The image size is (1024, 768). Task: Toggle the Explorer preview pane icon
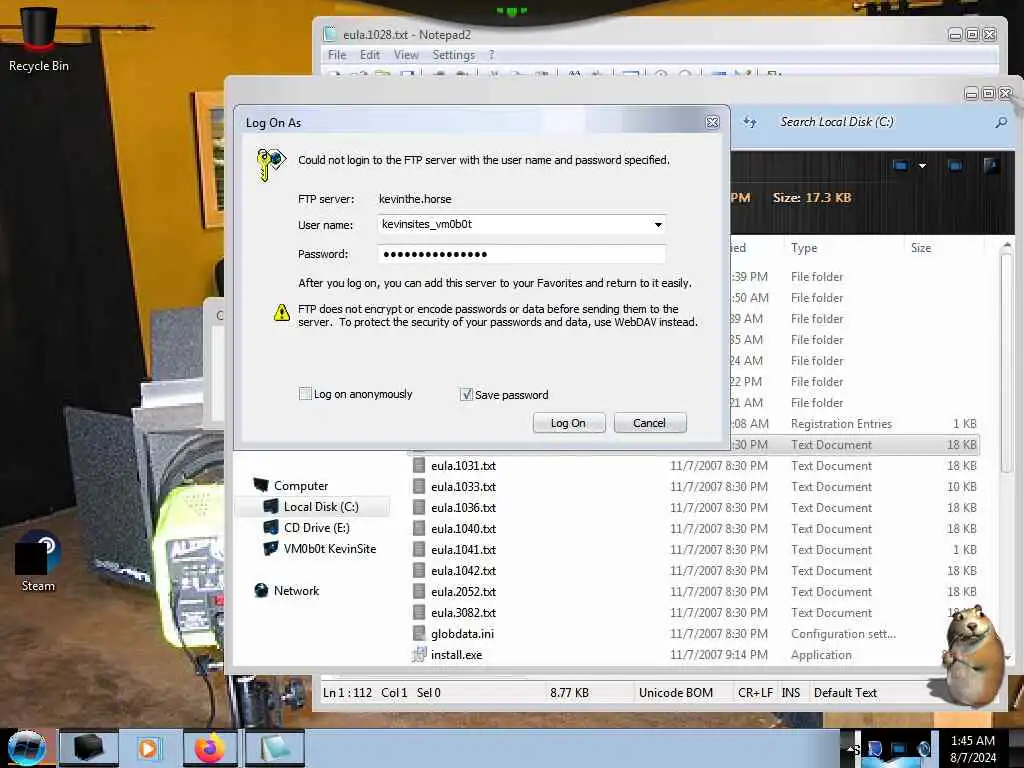[955, 166]
